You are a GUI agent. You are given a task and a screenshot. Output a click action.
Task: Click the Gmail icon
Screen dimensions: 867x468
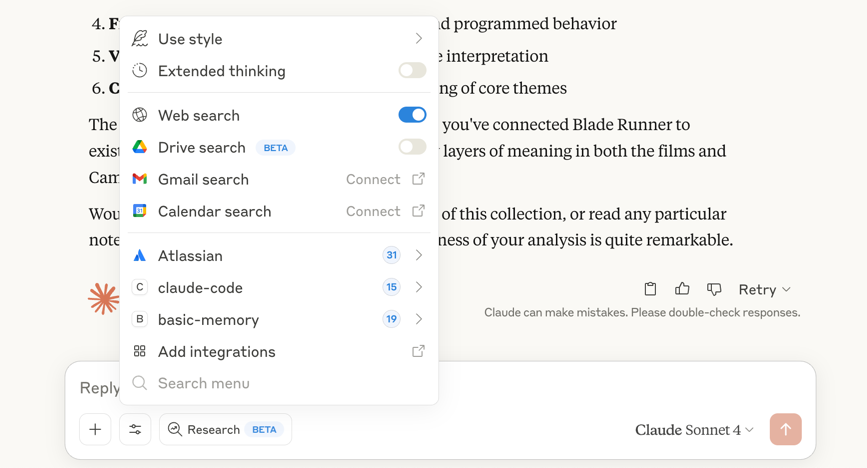click(x=140, y=179)
